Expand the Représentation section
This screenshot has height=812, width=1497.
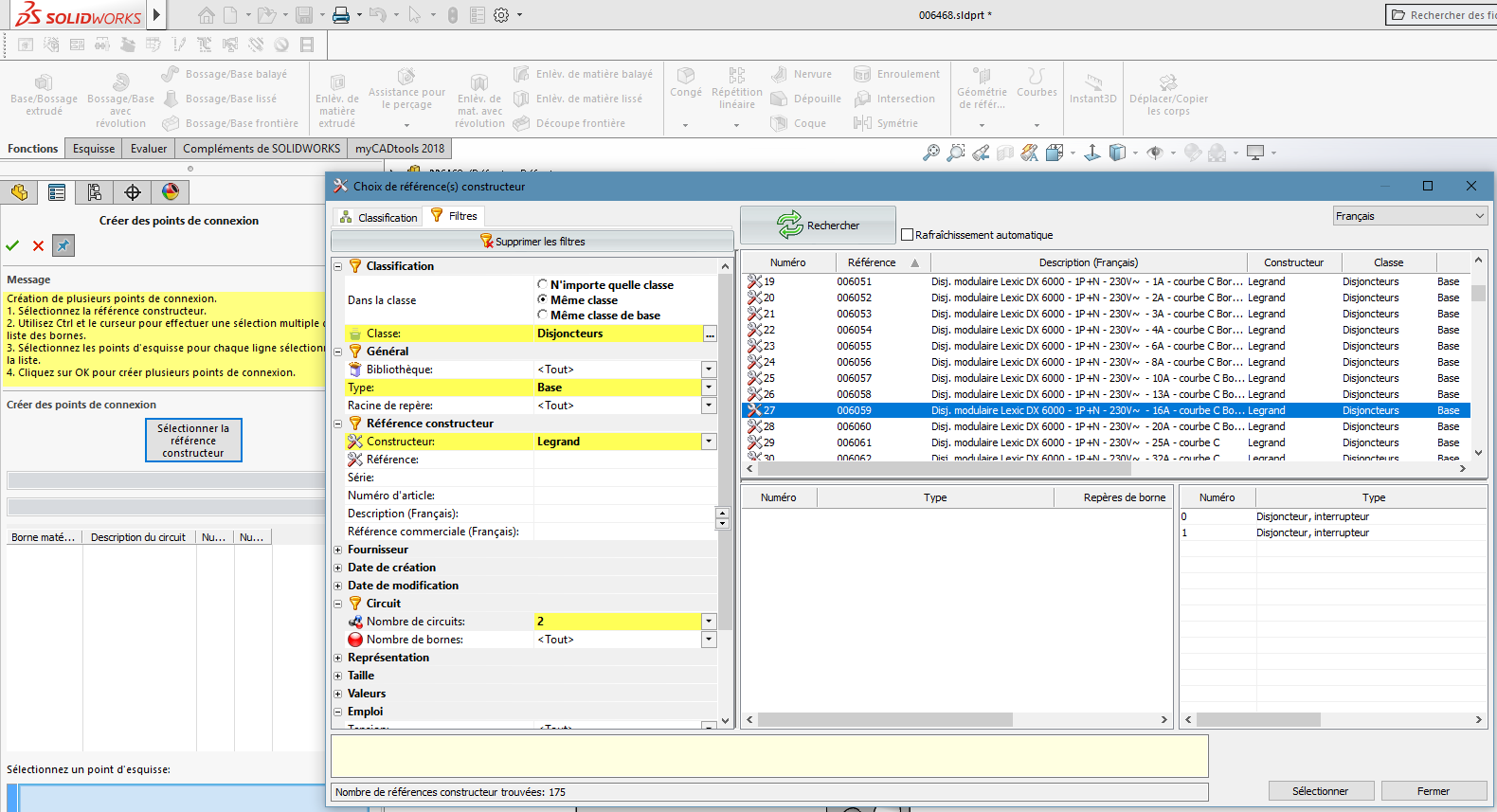[338, 658]
